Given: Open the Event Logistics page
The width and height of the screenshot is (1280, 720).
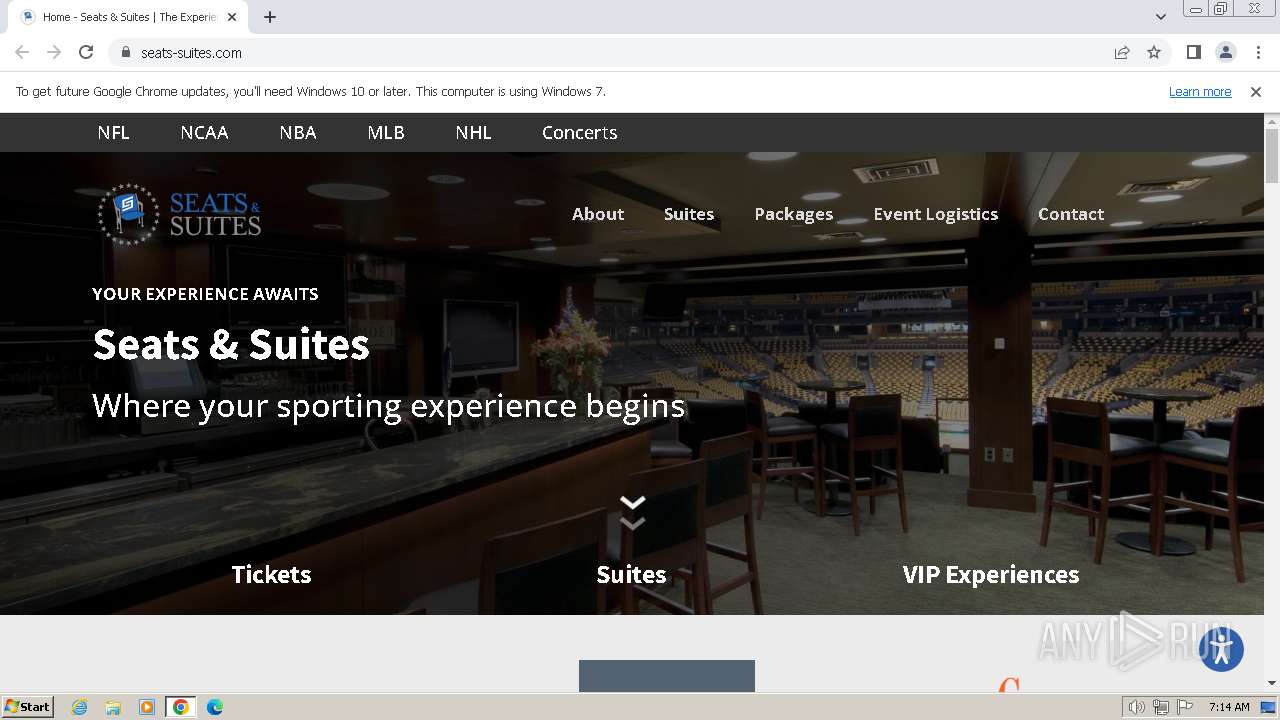Looking at the screenshot, I should [936, 214].
